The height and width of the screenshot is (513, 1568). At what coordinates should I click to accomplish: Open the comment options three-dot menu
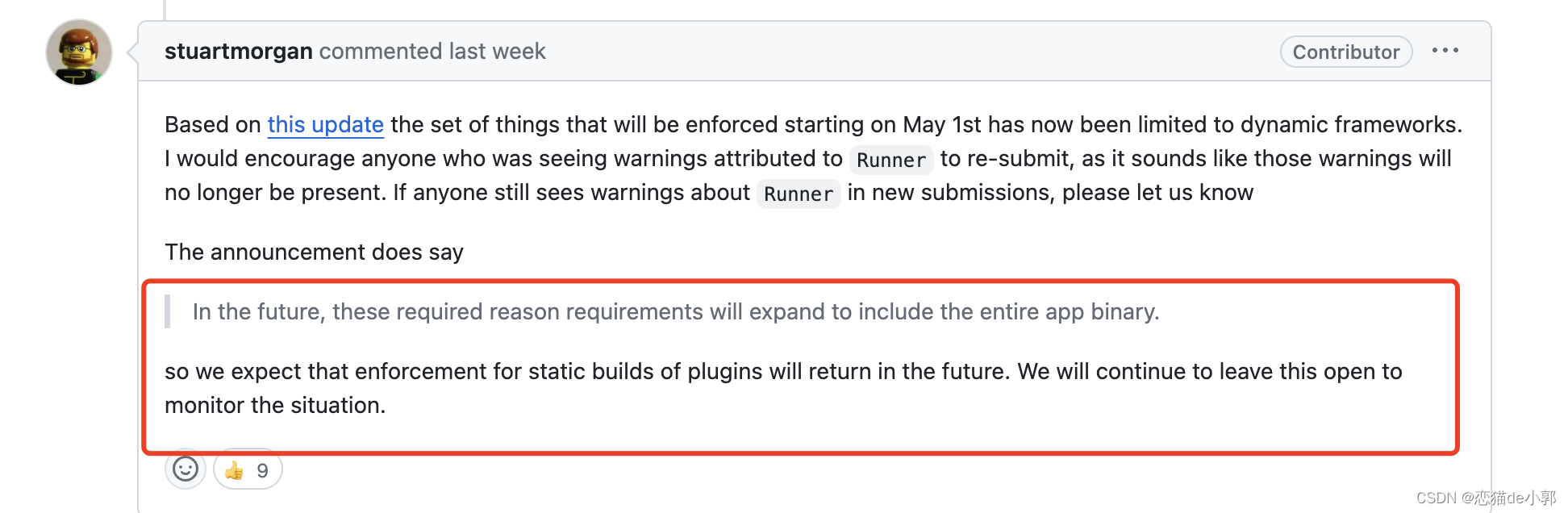pos(1445,51)
